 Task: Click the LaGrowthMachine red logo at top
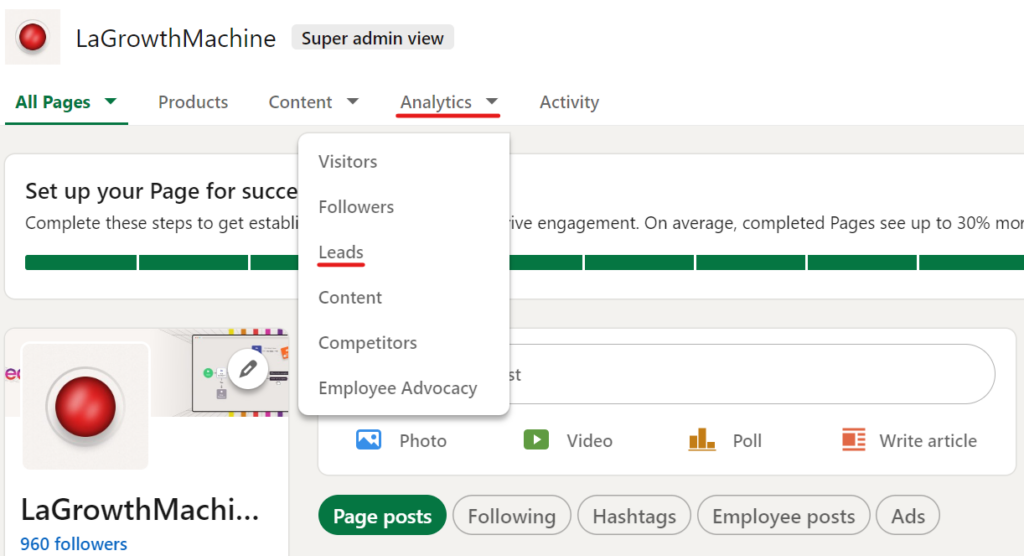[33, 38]
